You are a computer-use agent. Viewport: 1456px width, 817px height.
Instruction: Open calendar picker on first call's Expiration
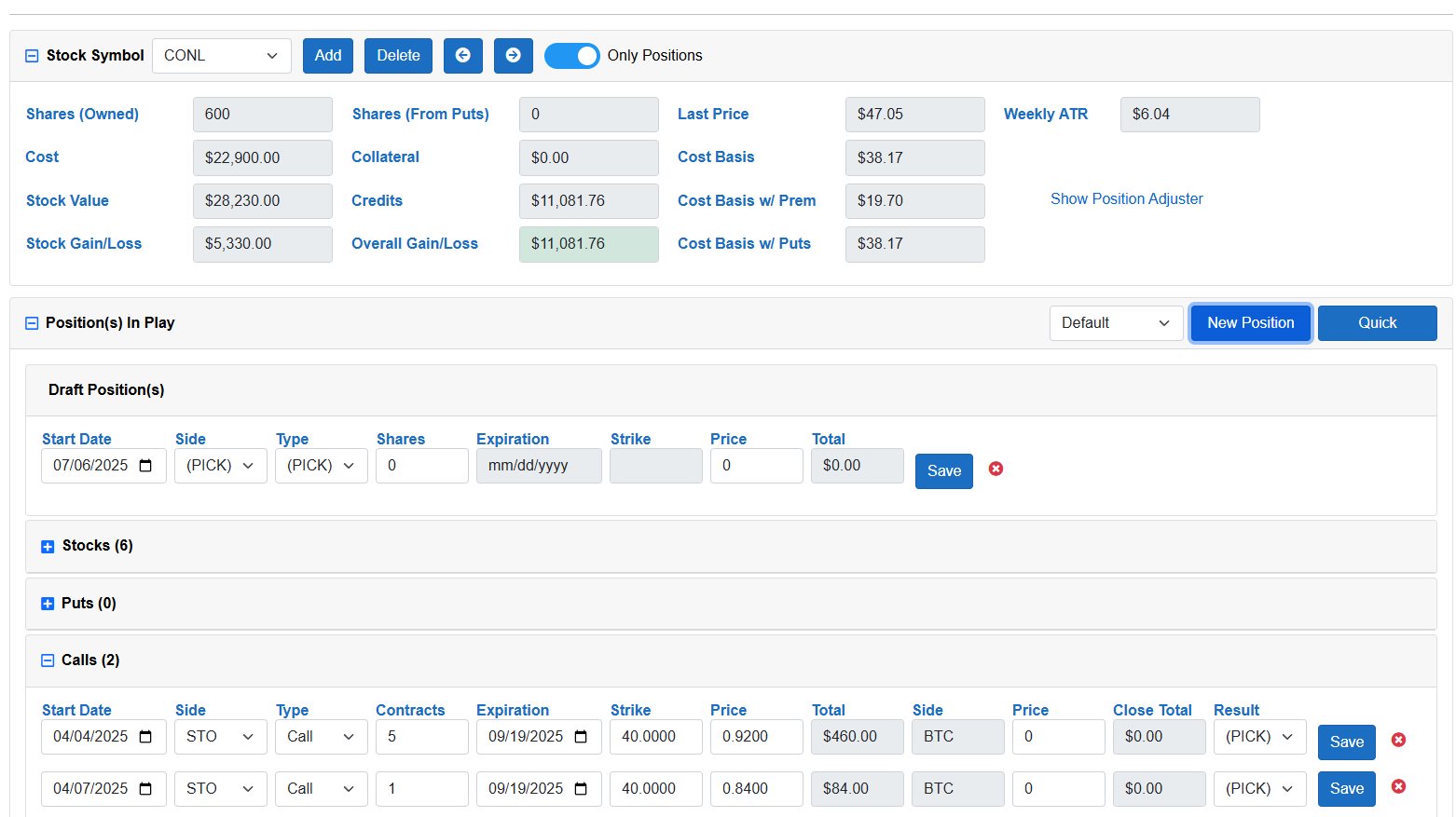coord(581,737)
